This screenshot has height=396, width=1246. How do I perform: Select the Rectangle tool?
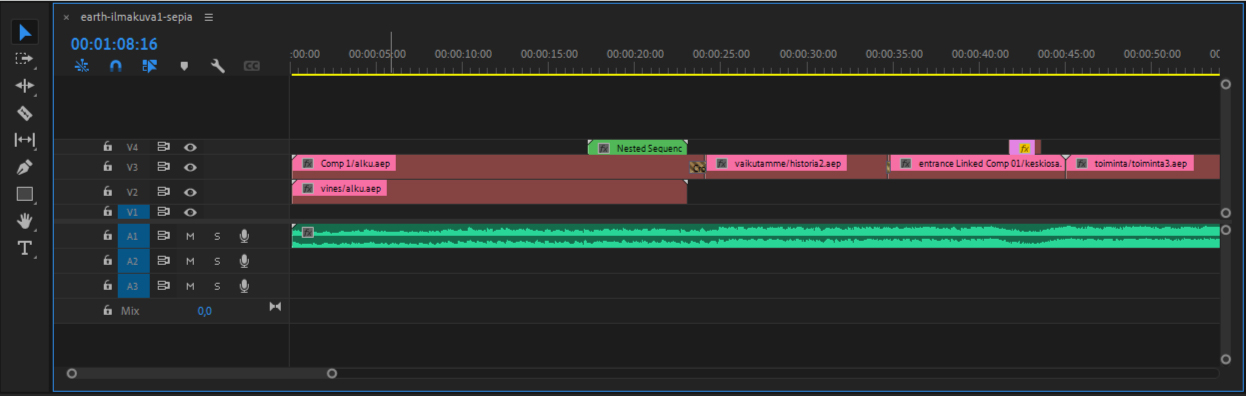[25, 194]
